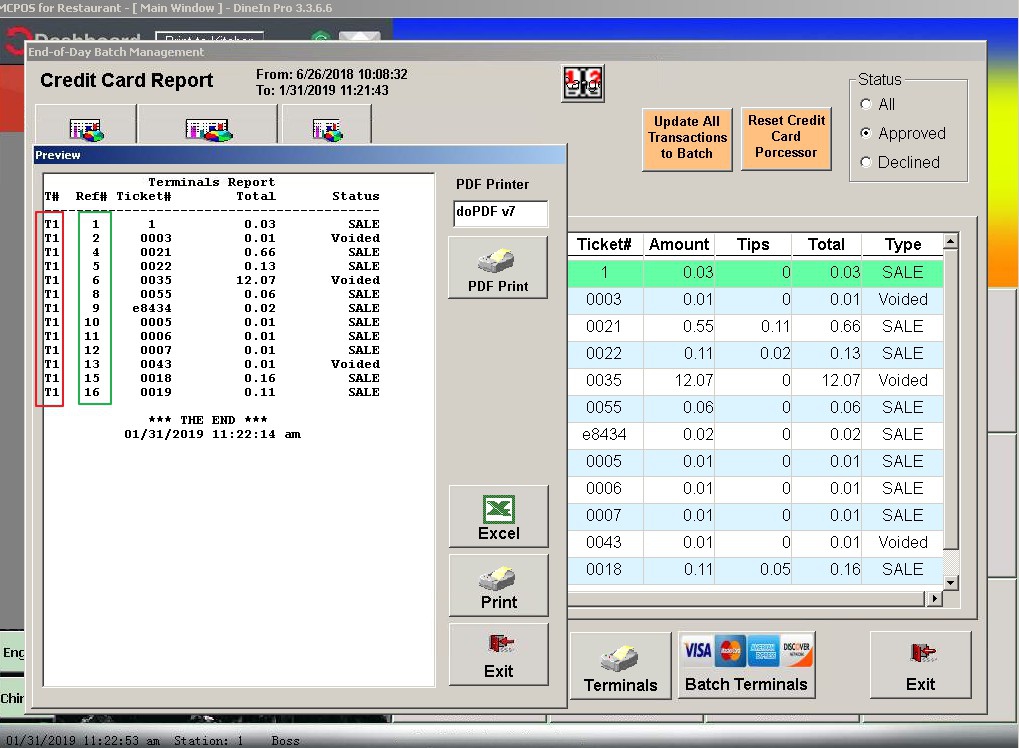
Task: Click the 12.07 amount cell
Action: [679, 380]
